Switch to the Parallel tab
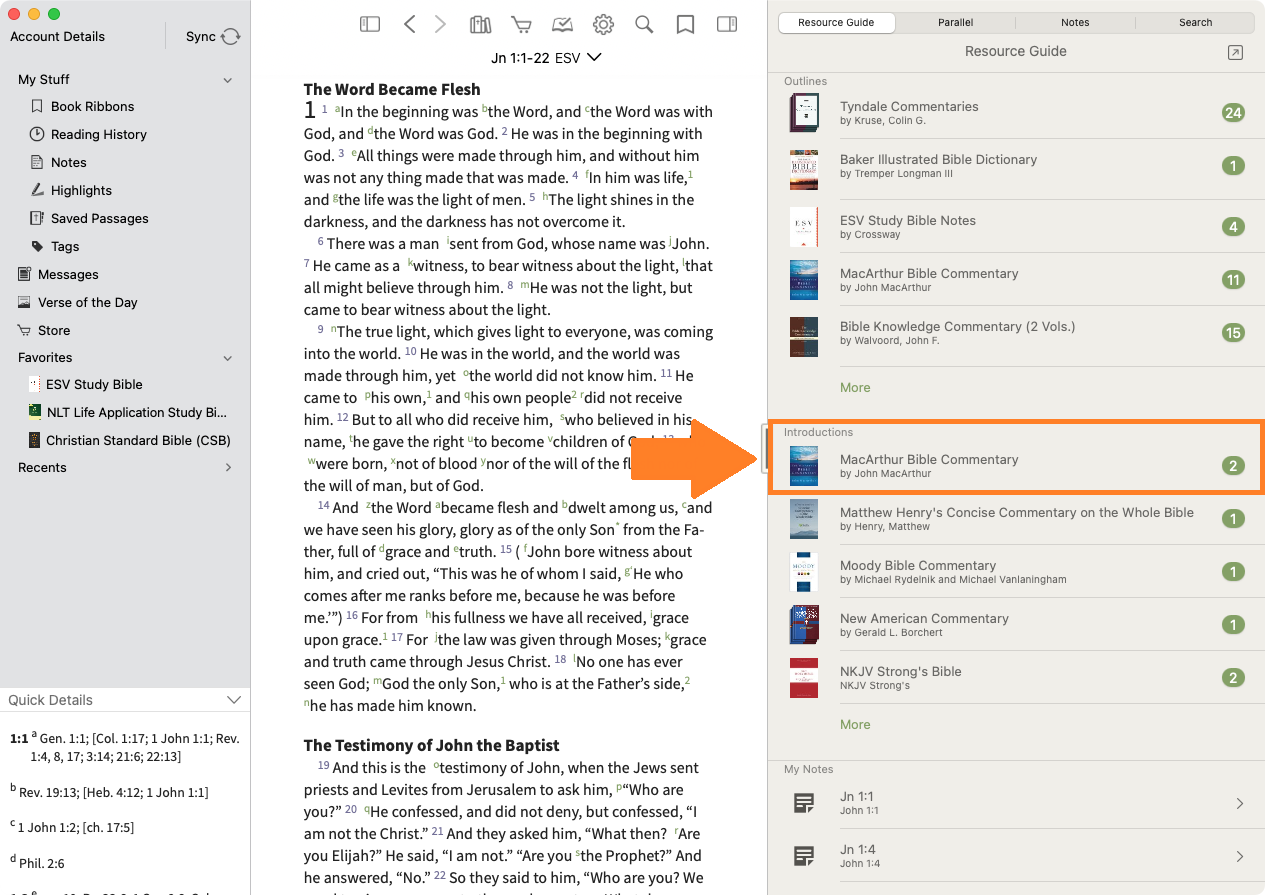Image resolution: width=1265 pixels, height=895 pixels. coord(956,22)
